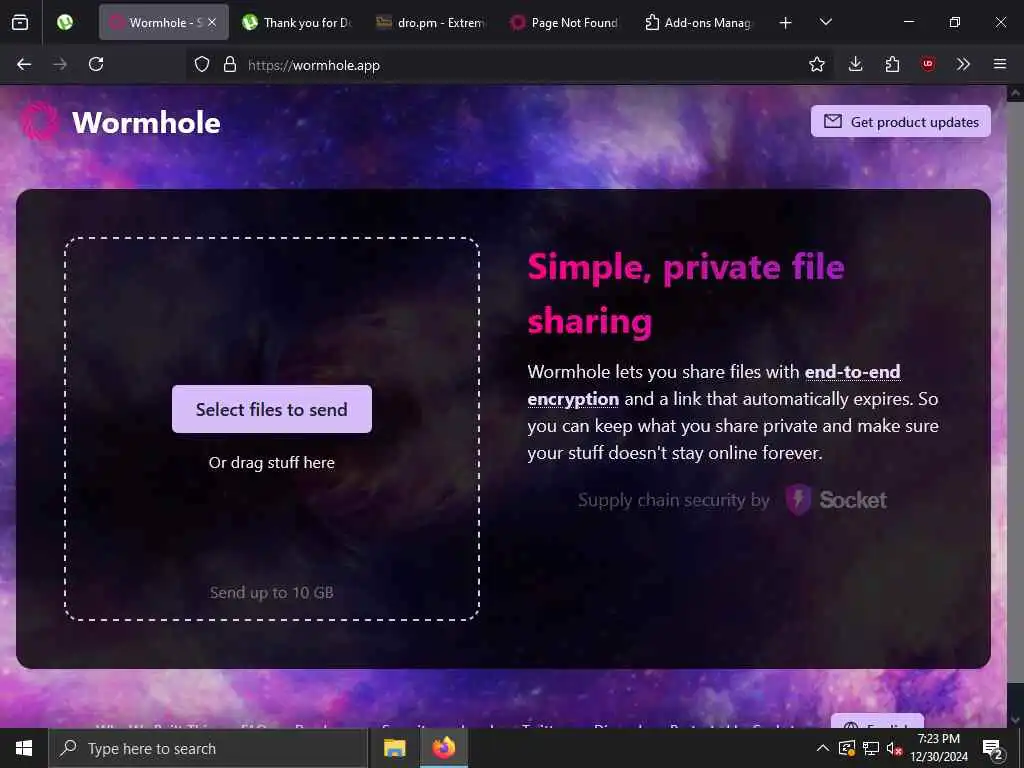
Task: Click the Type here to search box
Action: [x=208, y=748]
